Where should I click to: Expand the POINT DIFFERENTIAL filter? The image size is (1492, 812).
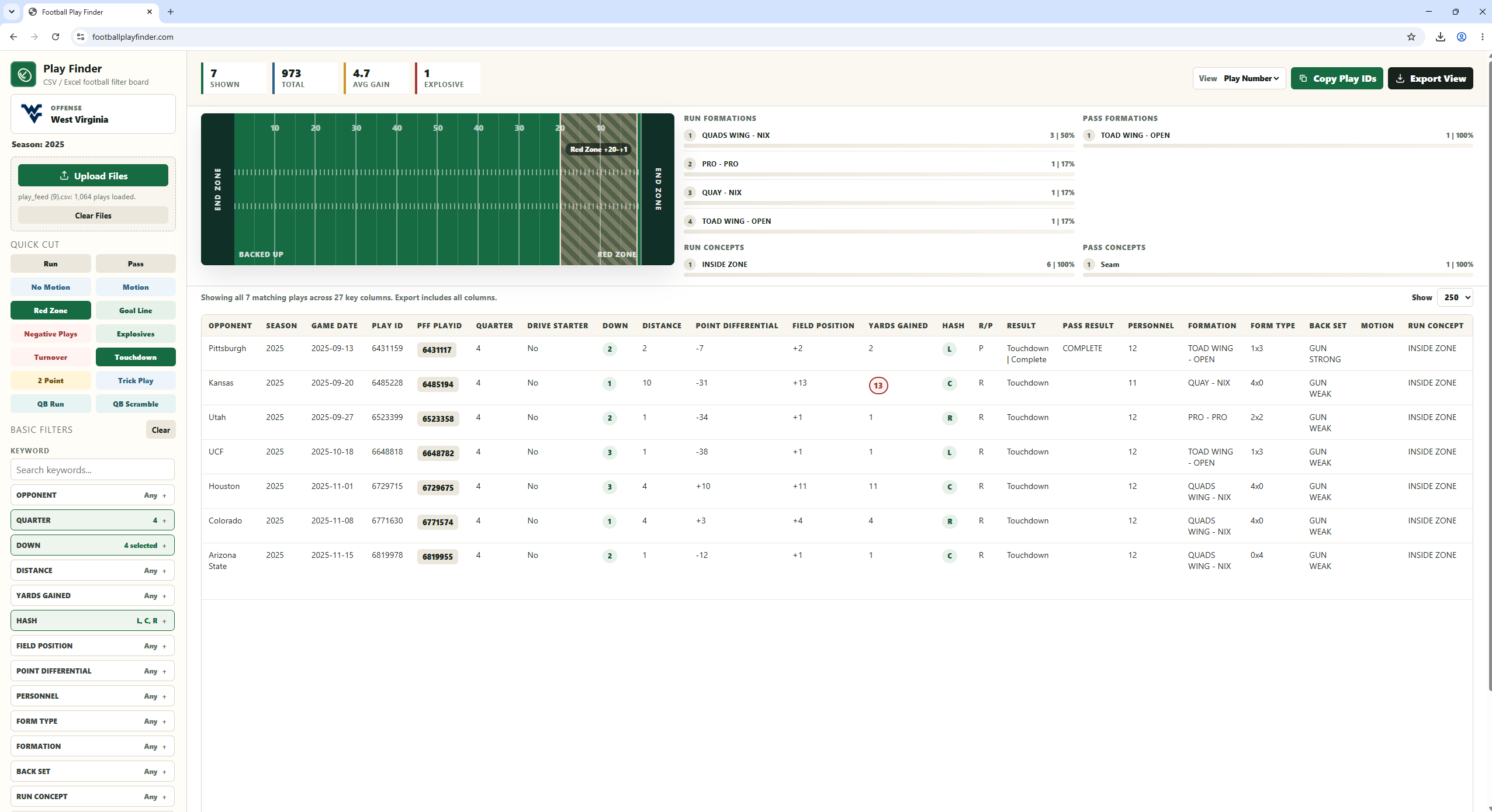point(92,671)
